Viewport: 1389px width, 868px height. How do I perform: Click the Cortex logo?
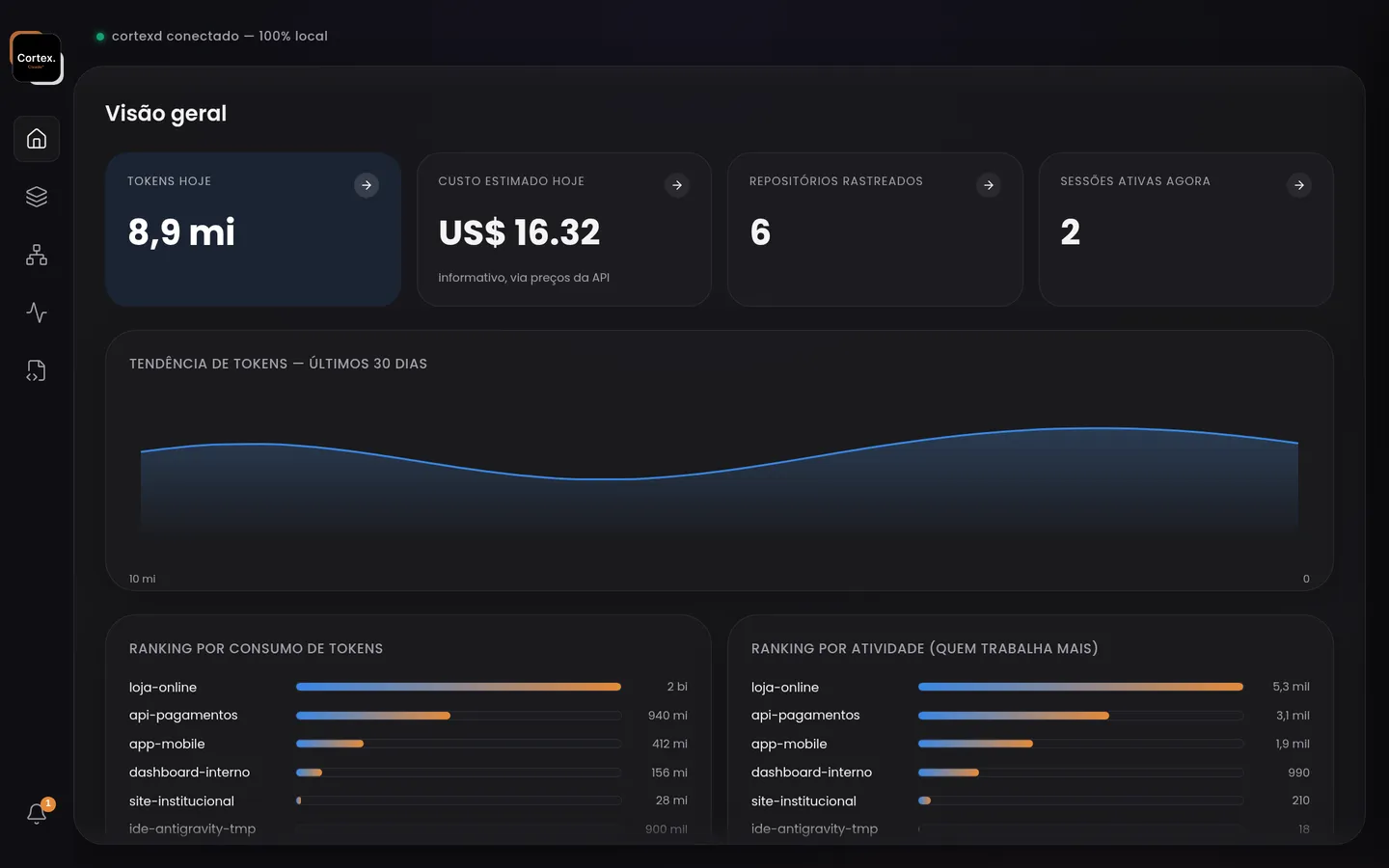[37, 58]
